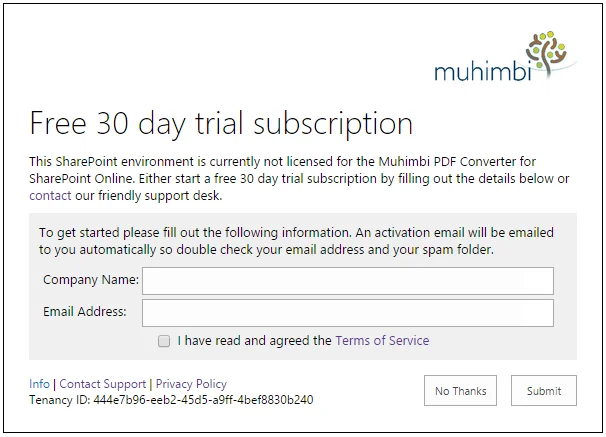Click the Company Name label
Viewport: 606px width, 437px height.
tap(90, 281)
